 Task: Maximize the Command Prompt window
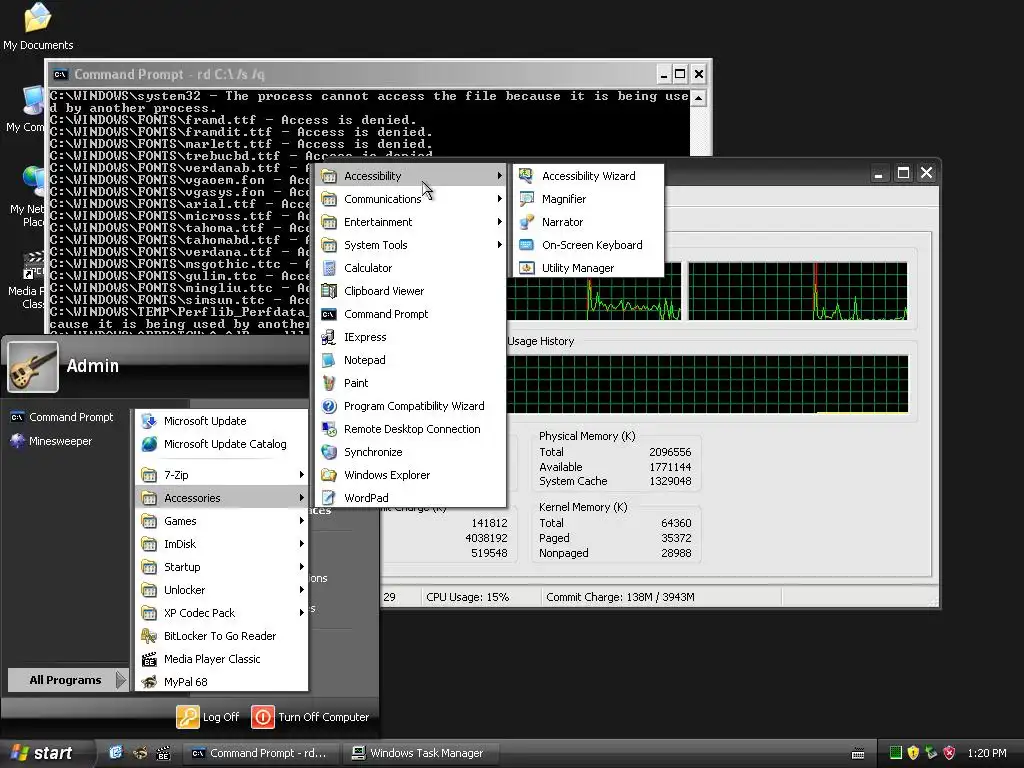coord(680,74)
